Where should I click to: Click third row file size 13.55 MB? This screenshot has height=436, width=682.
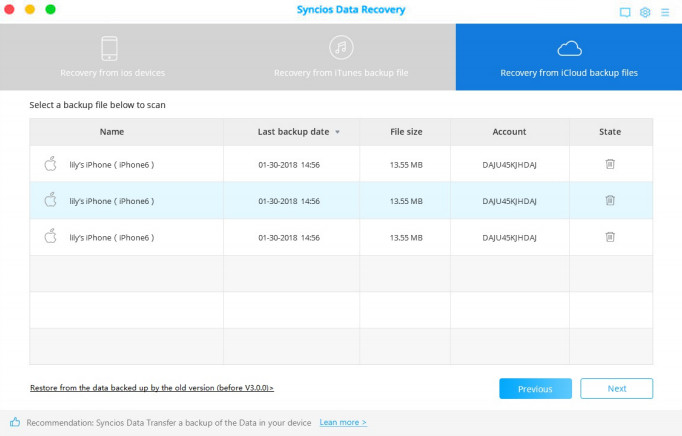tap(406, 238)
